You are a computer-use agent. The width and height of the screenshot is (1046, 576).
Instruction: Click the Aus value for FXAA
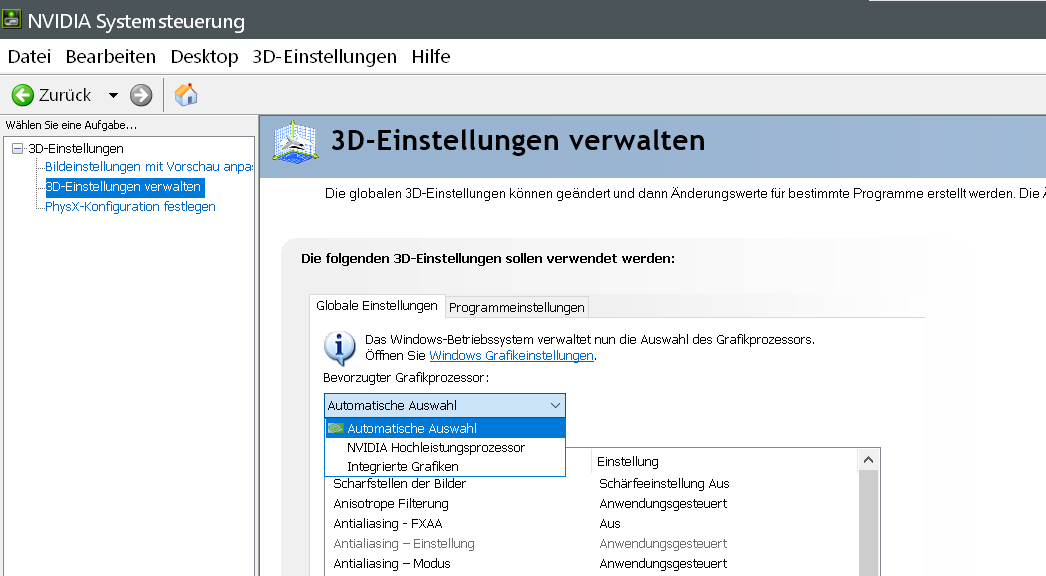(610, 524)
